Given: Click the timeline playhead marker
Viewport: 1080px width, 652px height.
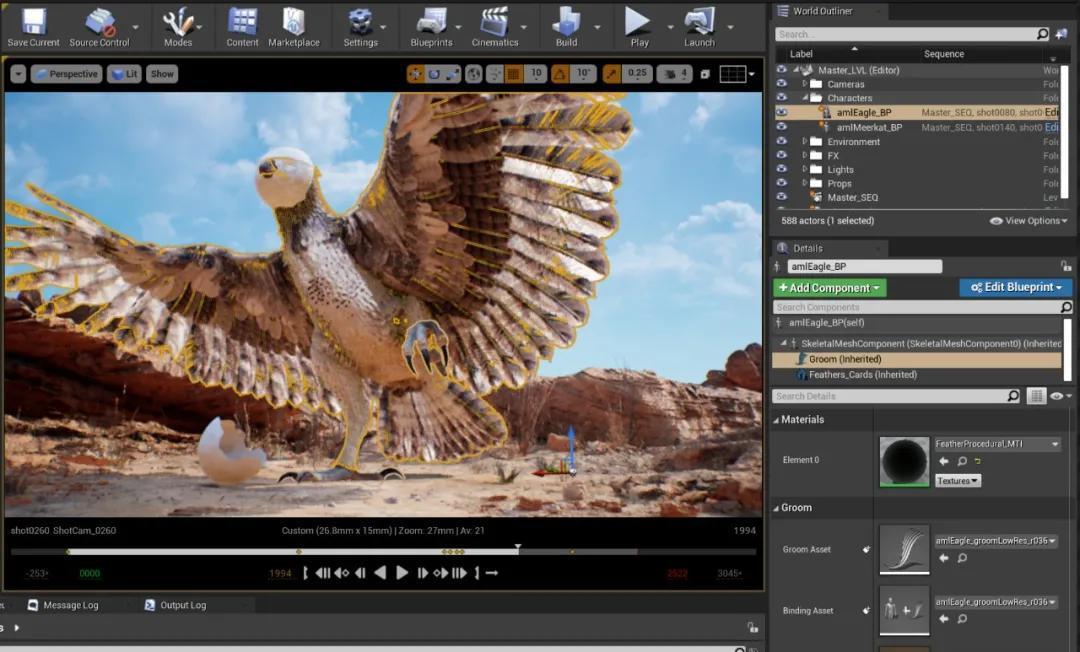Looking at the screenshot, I should point(518,548).
